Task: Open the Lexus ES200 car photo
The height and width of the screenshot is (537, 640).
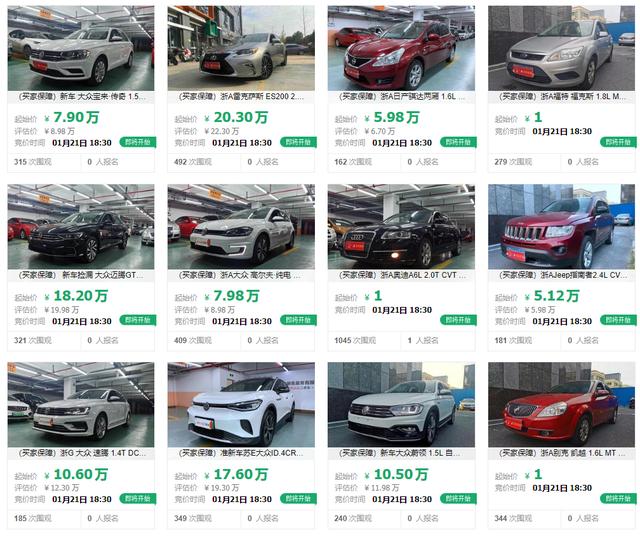Action: coord(241,48)
